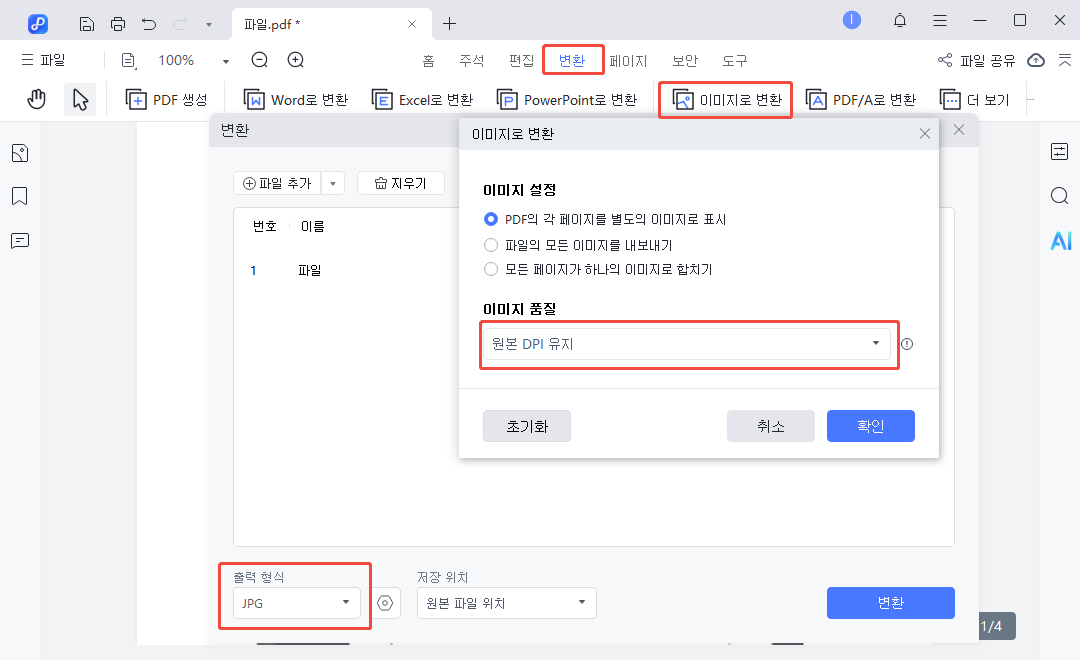The height and width of the screenshot is (660, 1080).
Task: Open the 이미지 품질 dropdown
Action: (x=689, y=343)
